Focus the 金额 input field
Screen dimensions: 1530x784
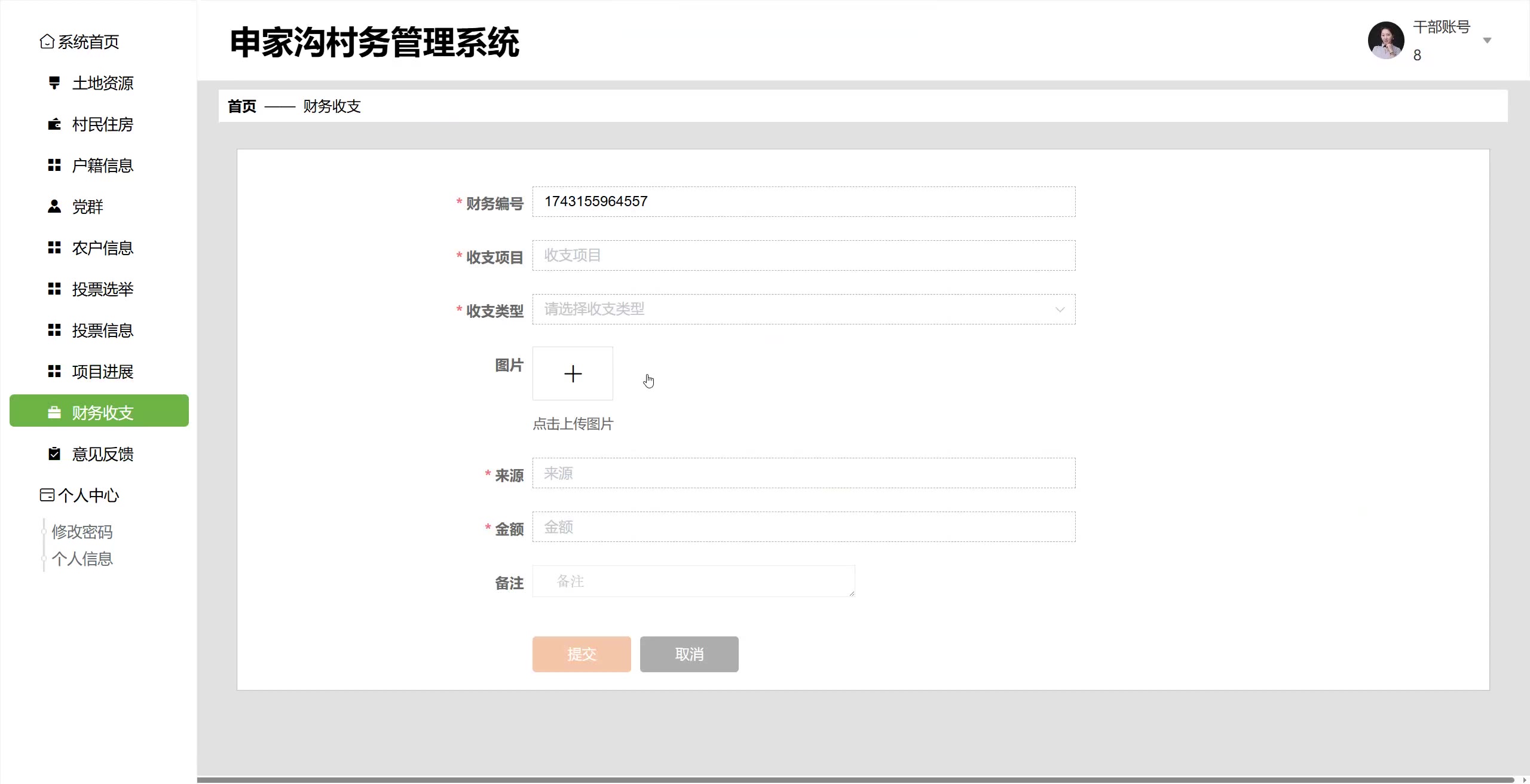[803, 527]
